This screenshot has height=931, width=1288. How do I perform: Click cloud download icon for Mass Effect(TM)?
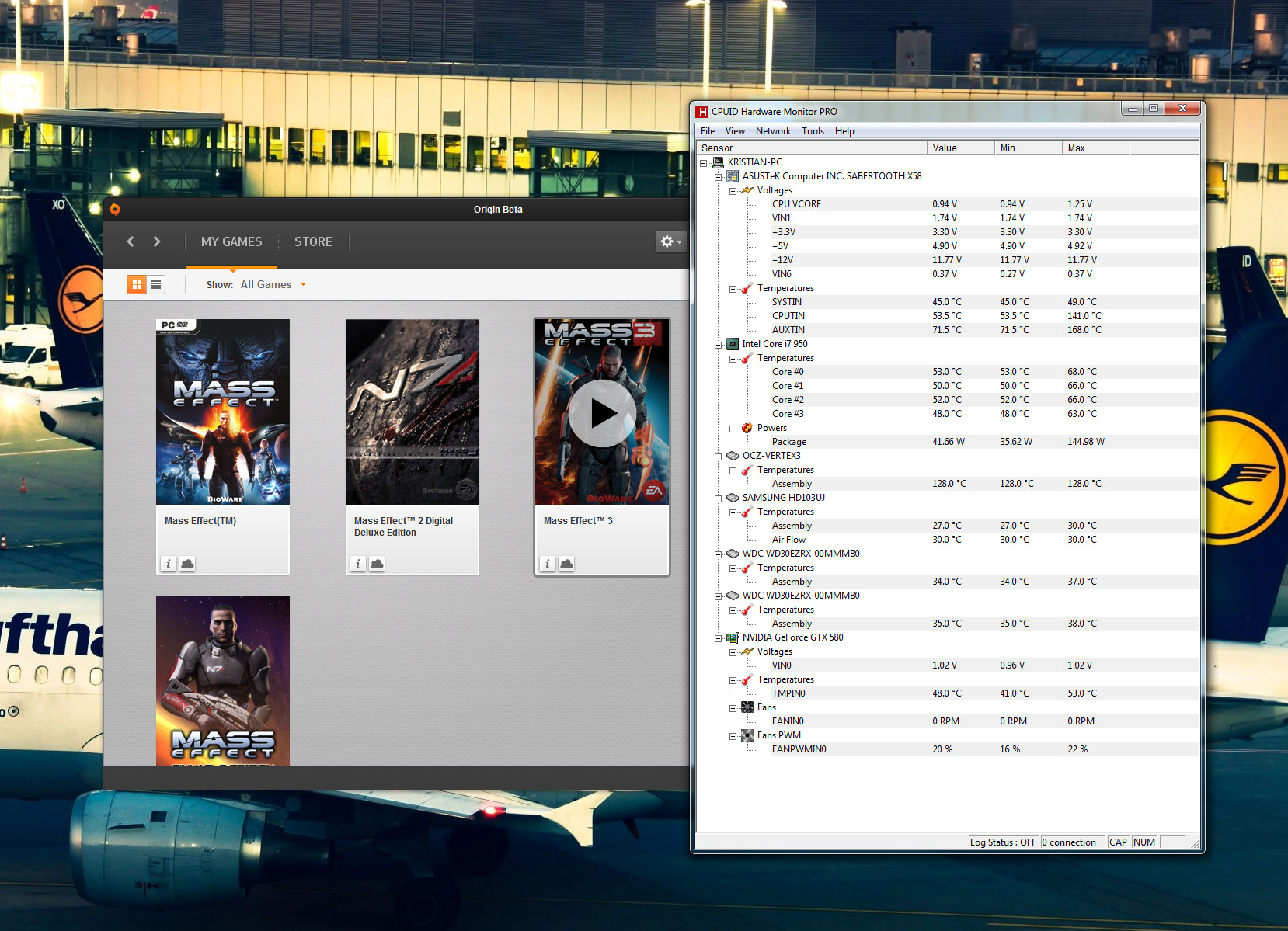coord(187,564)
